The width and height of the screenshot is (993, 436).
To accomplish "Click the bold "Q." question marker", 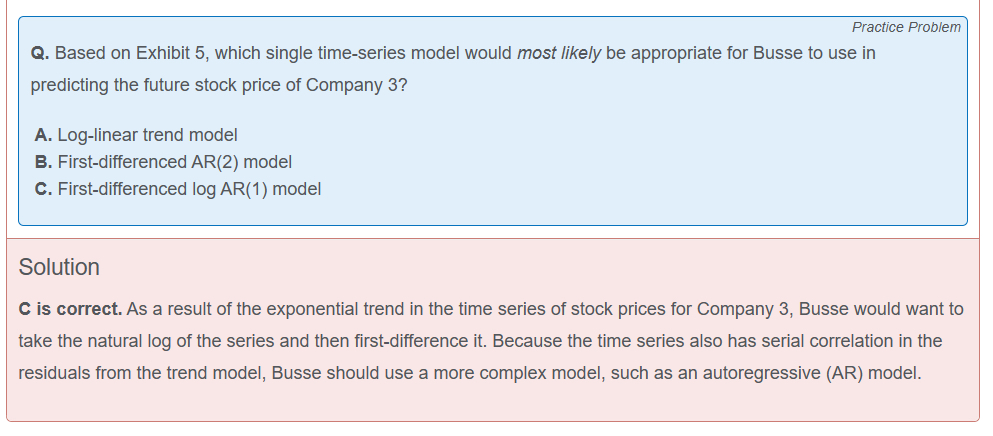I will (x=41, y=53).
